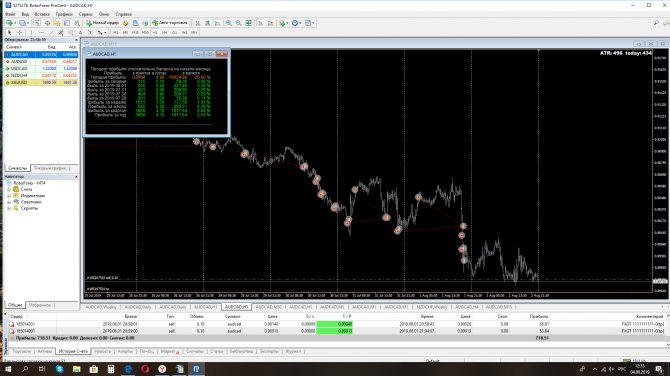Open the AUDCAD,M30 chart tab
The height and width of the screenshot is (376, 670).
click(268, 307)
